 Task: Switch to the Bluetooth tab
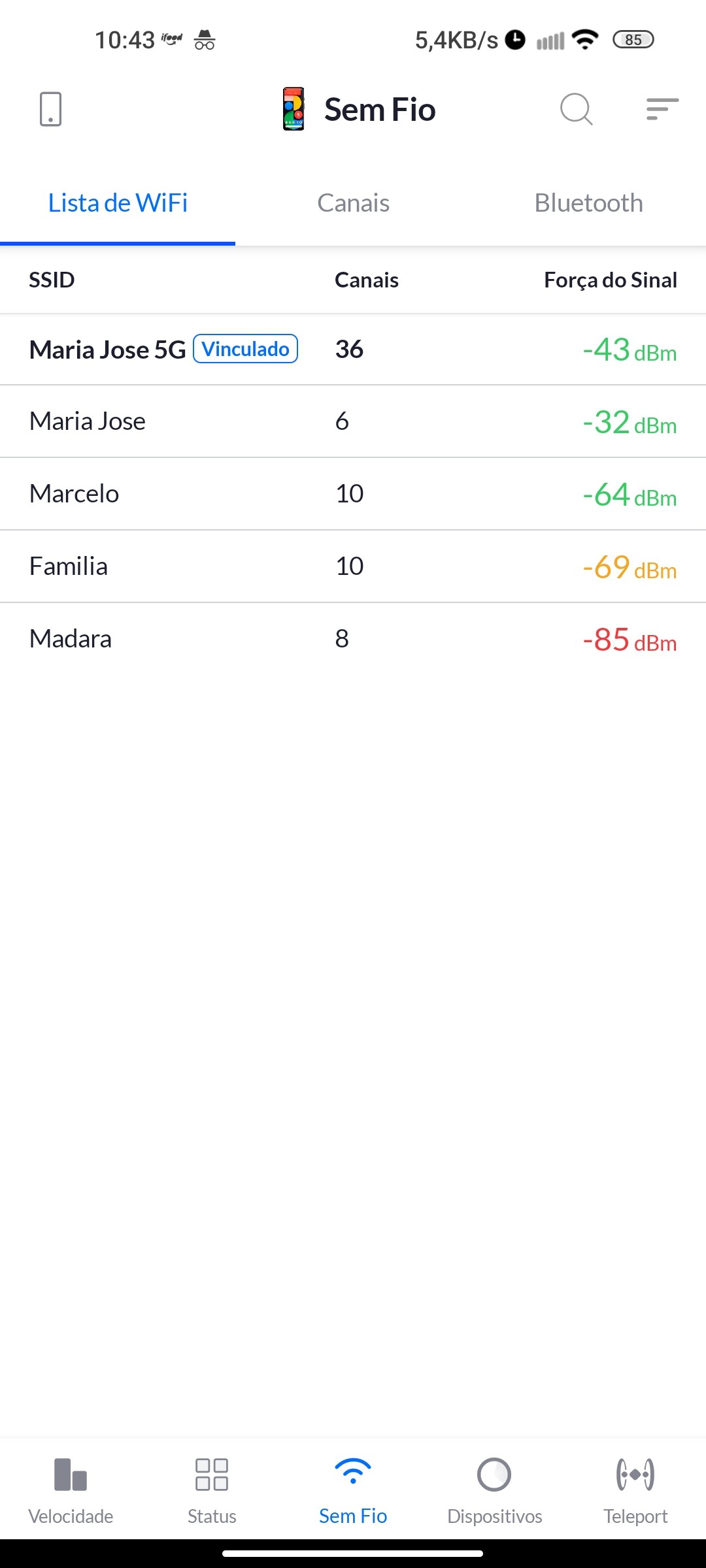pyautogui.click(x=588, y=203)
